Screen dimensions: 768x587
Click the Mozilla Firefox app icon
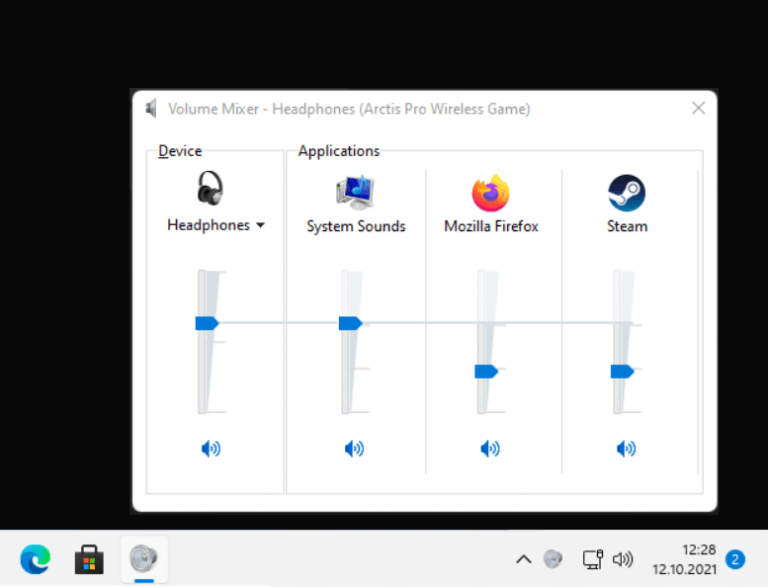pos(491,193)
